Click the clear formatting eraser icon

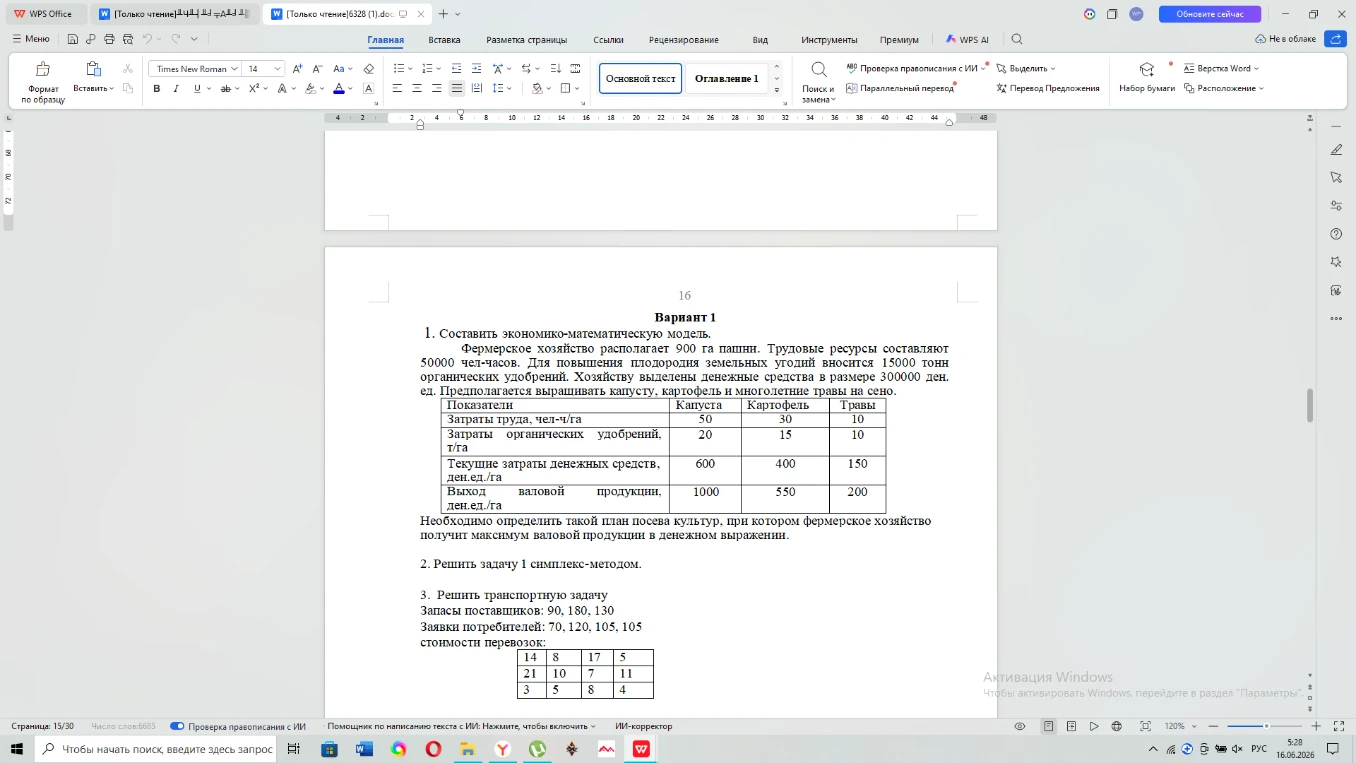click(368, 69)
